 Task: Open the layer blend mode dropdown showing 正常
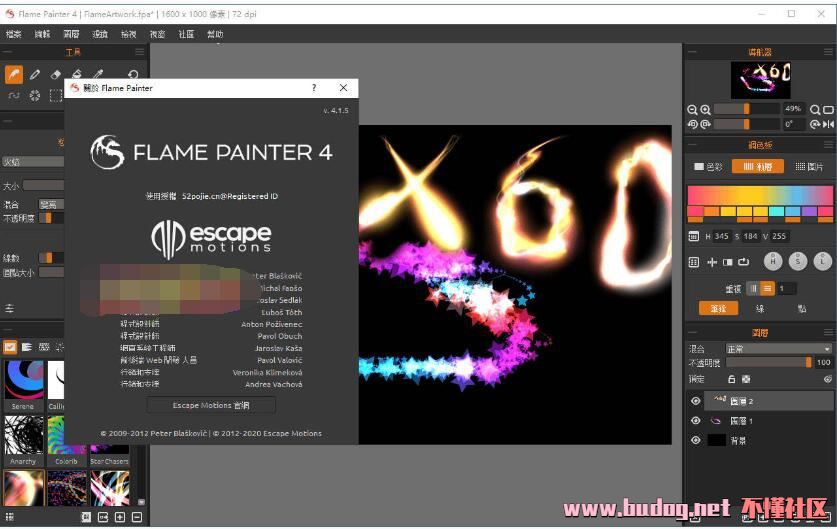click(779, 349)
